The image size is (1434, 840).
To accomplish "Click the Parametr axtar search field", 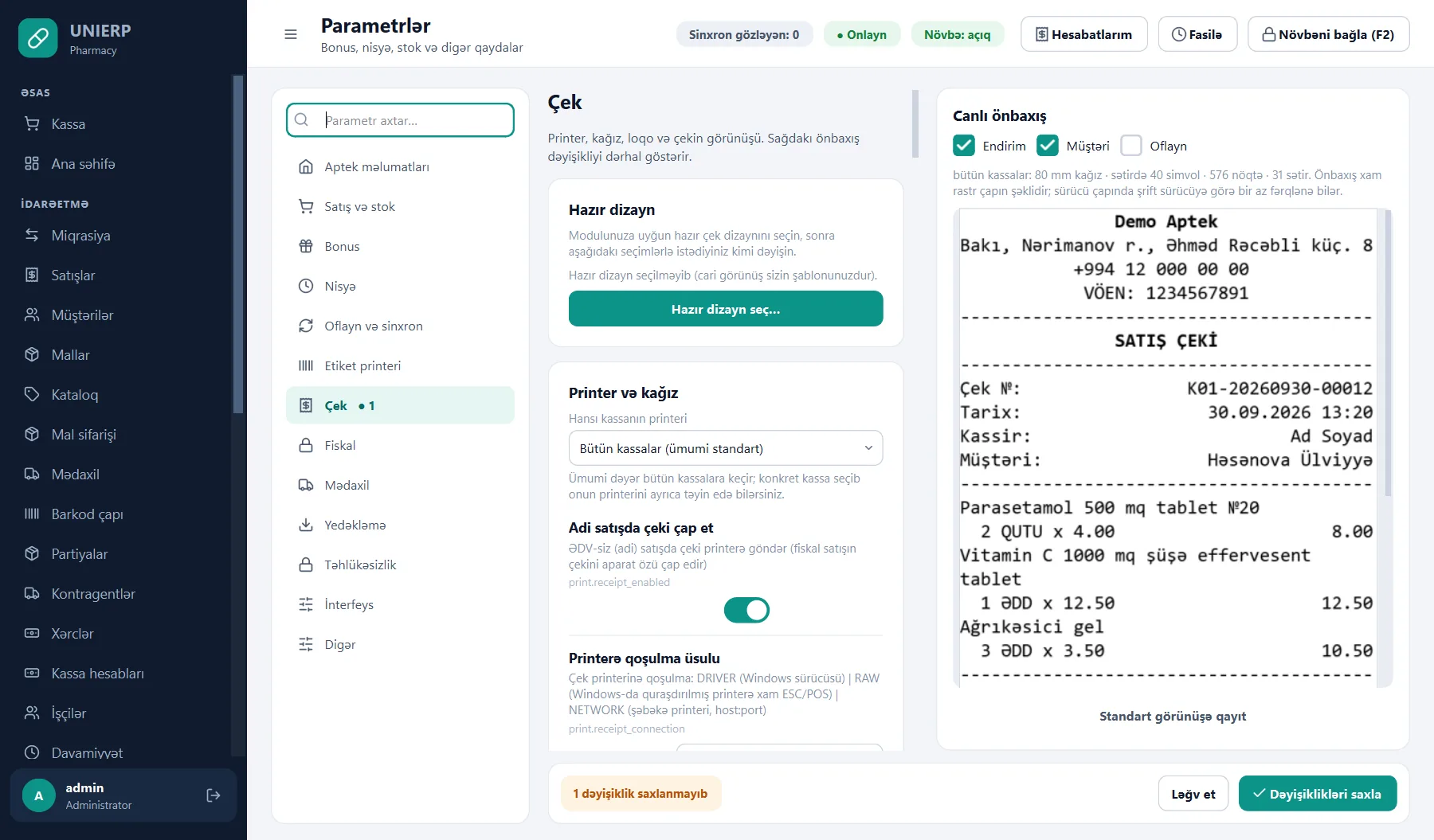I will (400, 120).
